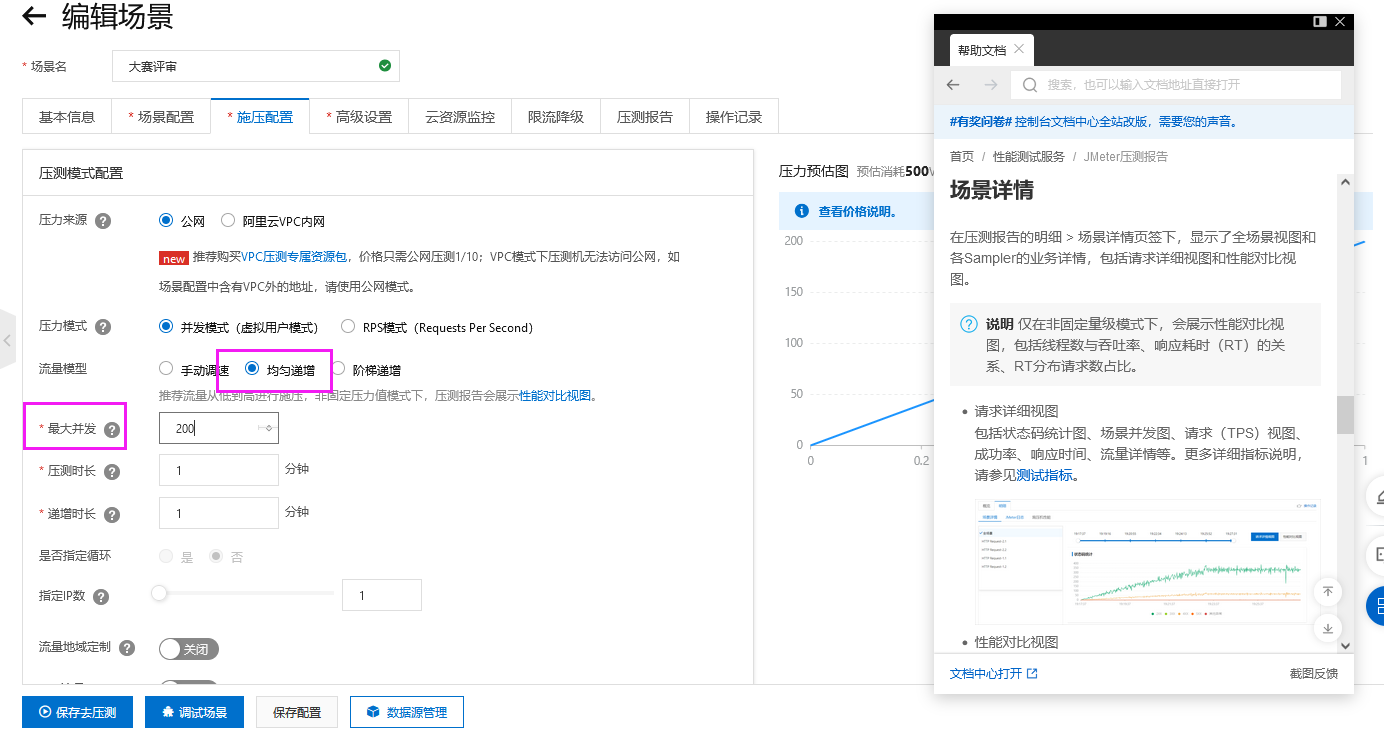
Task: Open the 限流降级 tab
Action: pyautogui.click(x=556, y=116)
